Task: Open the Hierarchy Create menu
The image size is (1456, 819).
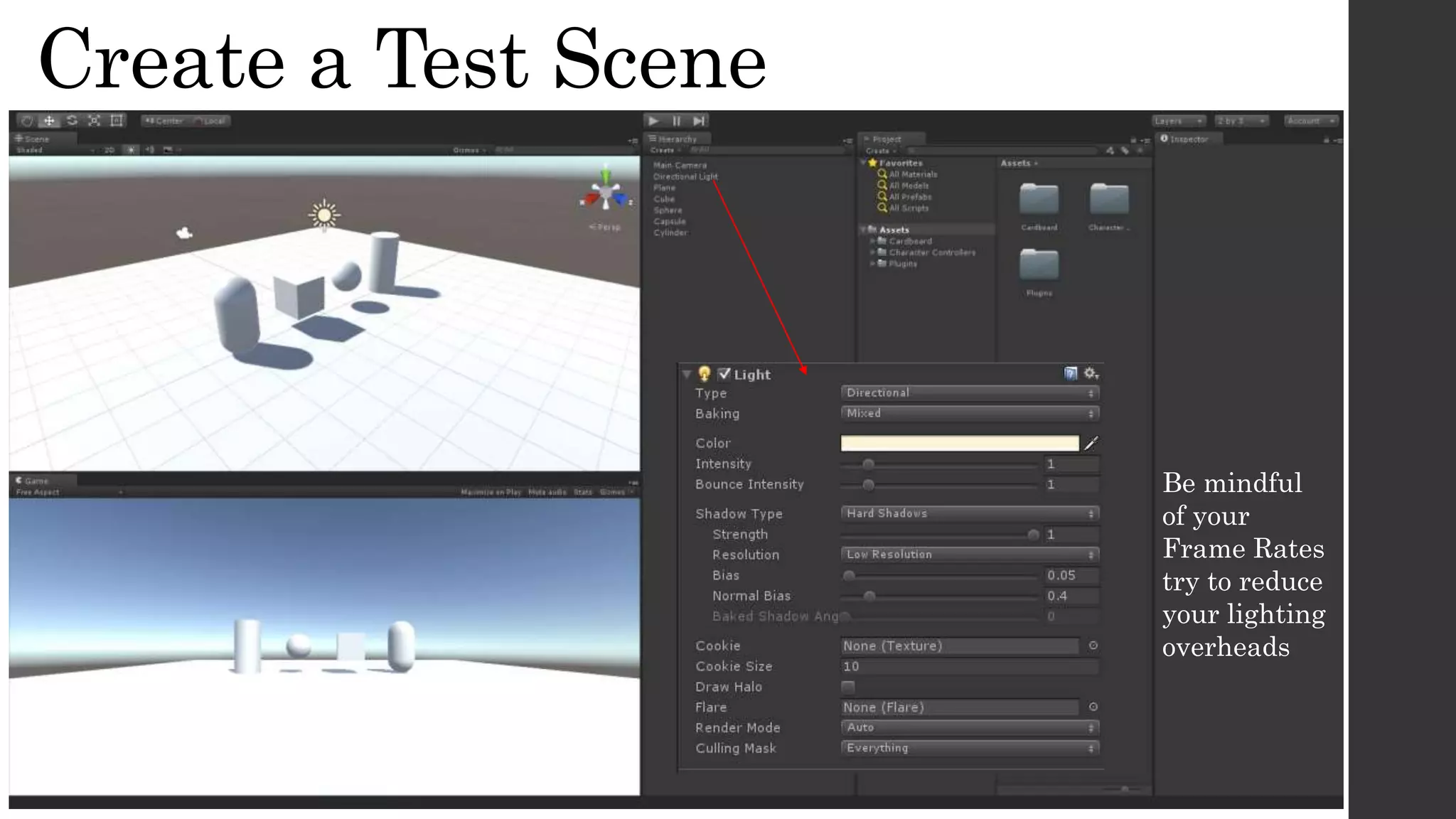Action: pos(665,150)
